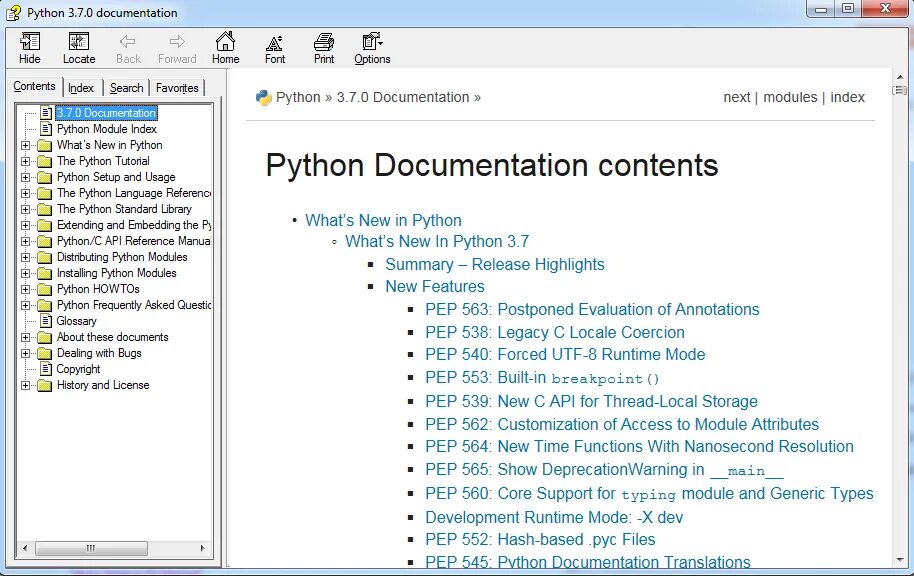Open the 'index' navigation link
Screen dimensions: 914x576
click(x=848, y=97)
